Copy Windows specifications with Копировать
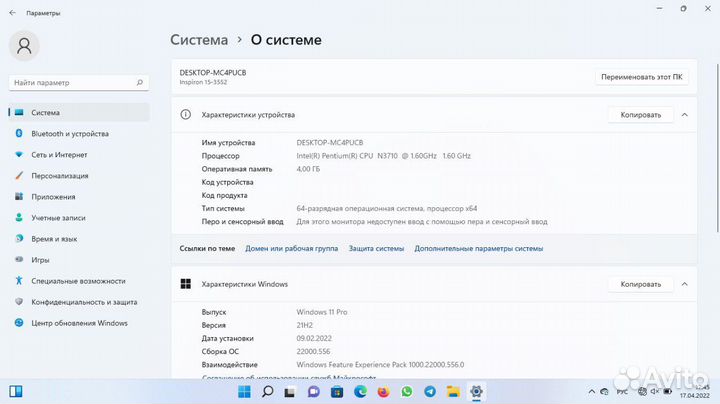The height and width of the screenshot is (404, 720). coord(641,284)
